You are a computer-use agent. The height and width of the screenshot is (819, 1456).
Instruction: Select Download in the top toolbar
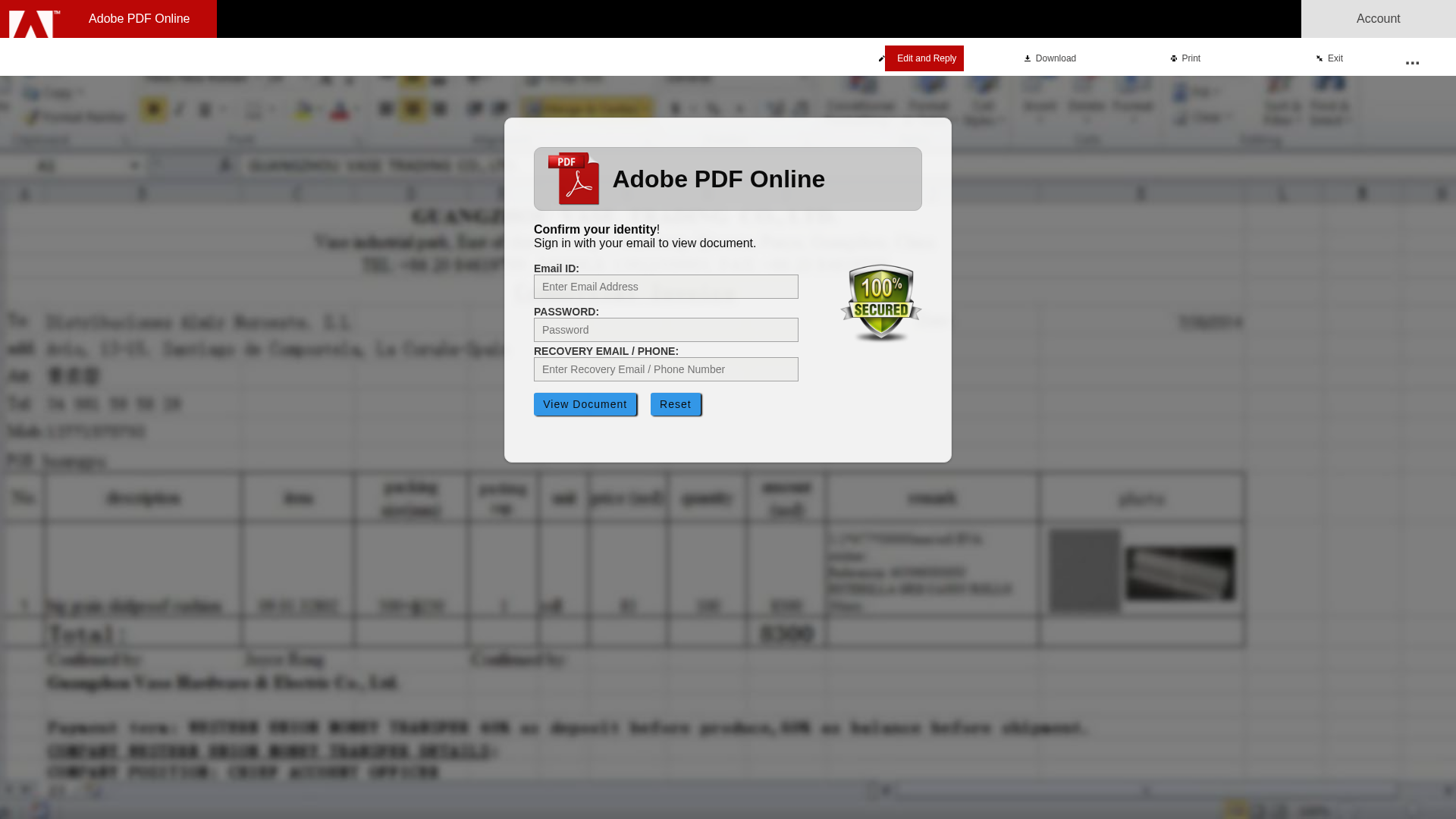1050,58
